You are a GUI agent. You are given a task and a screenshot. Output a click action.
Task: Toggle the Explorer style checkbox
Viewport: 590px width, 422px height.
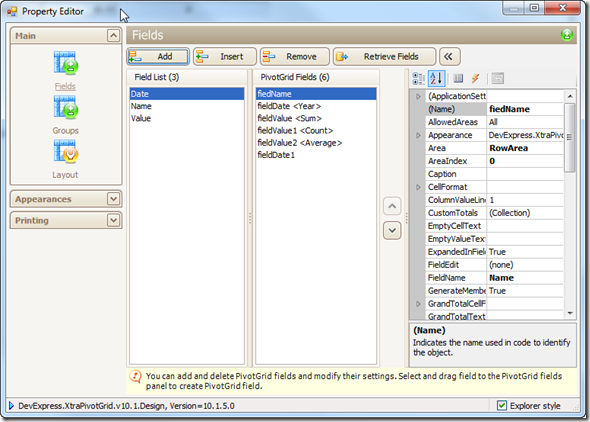[502, 405]
